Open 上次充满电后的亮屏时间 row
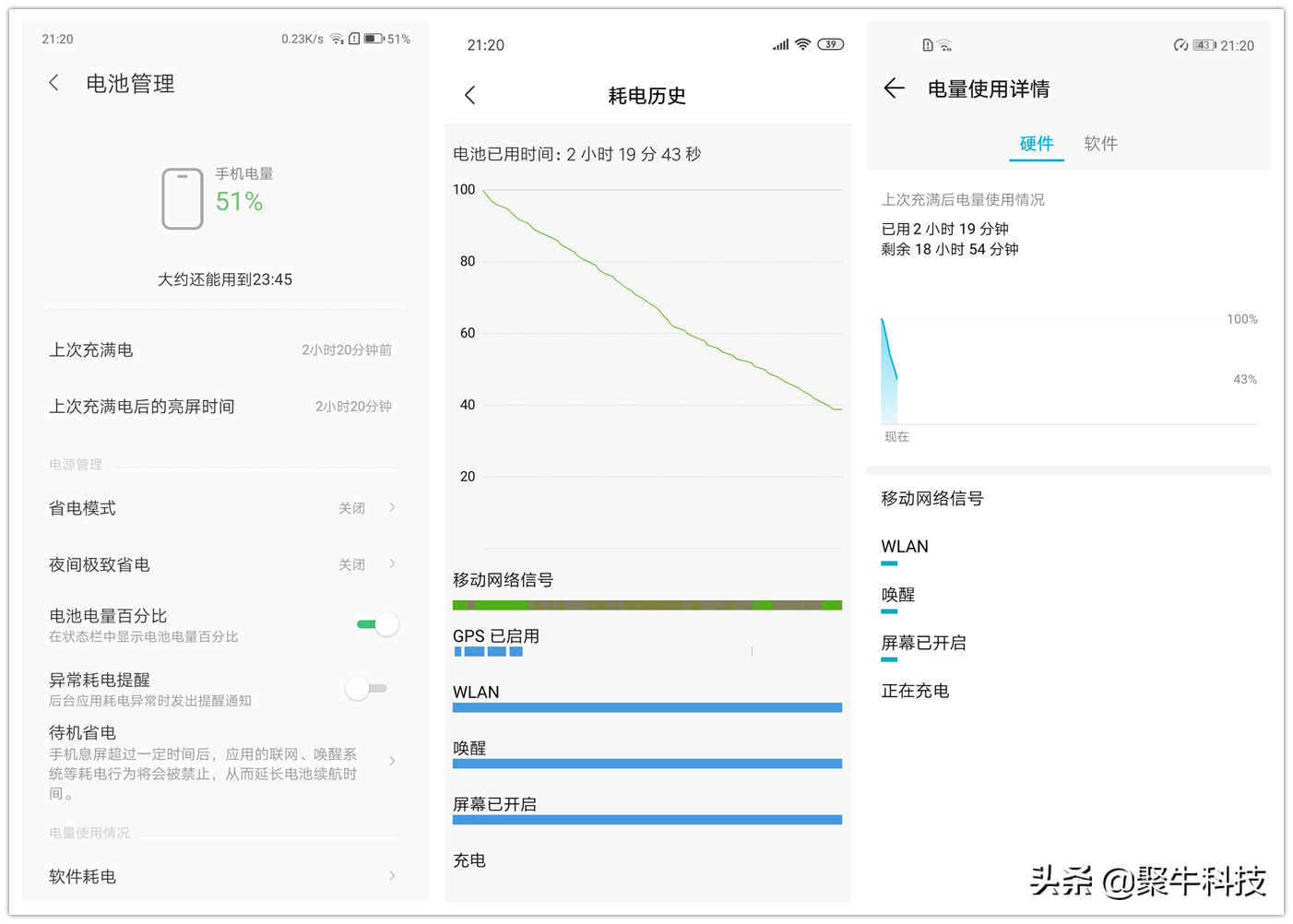Viewport: 1293px width, 924px height. pos(225,407)
